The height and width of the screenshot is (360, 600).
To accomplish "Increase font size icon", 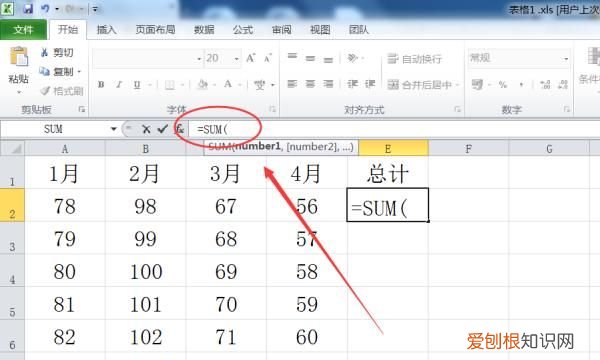I will click(x=251, y=58).
